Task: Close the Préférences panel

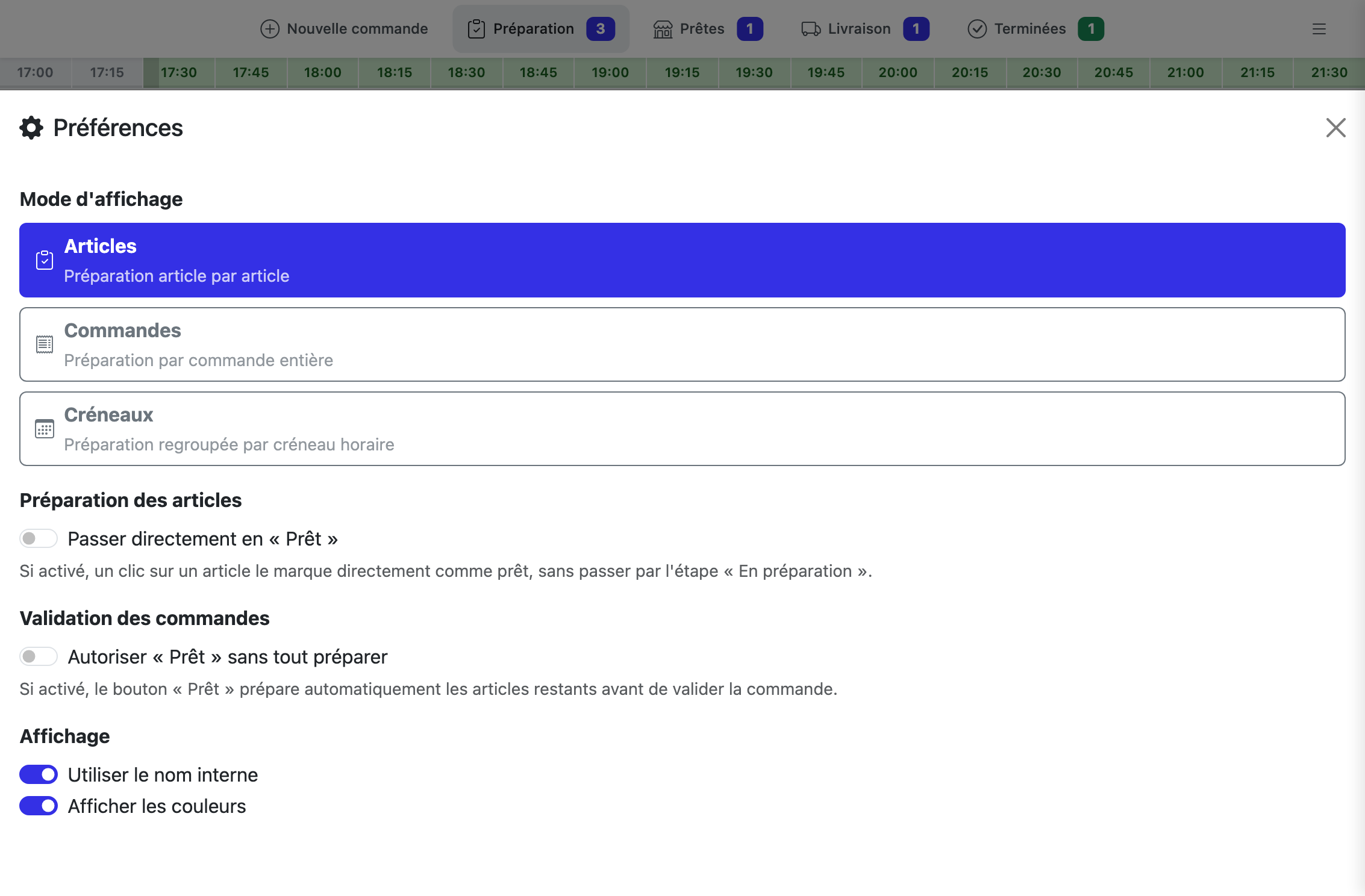Action: (1335, 128)
